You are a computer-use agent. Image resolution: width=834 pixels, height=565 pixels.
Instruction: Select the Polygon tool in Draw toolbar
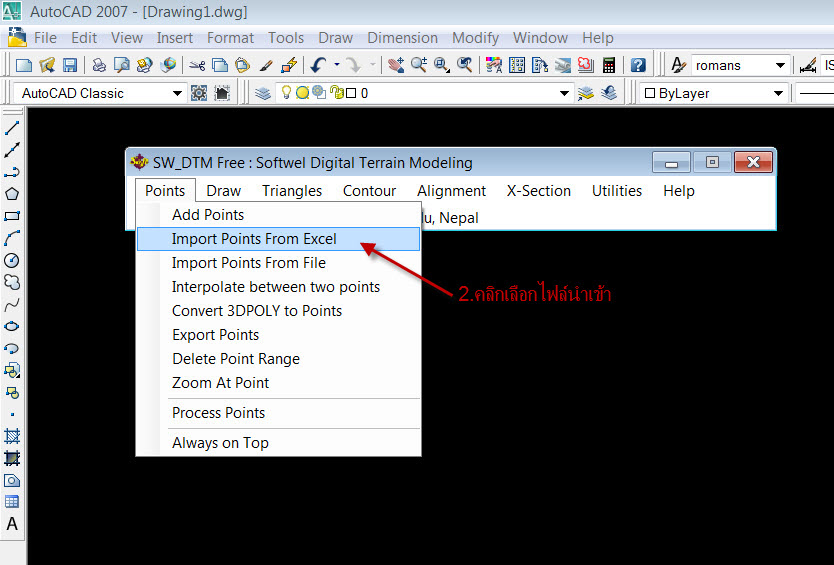tap(12, 194)
